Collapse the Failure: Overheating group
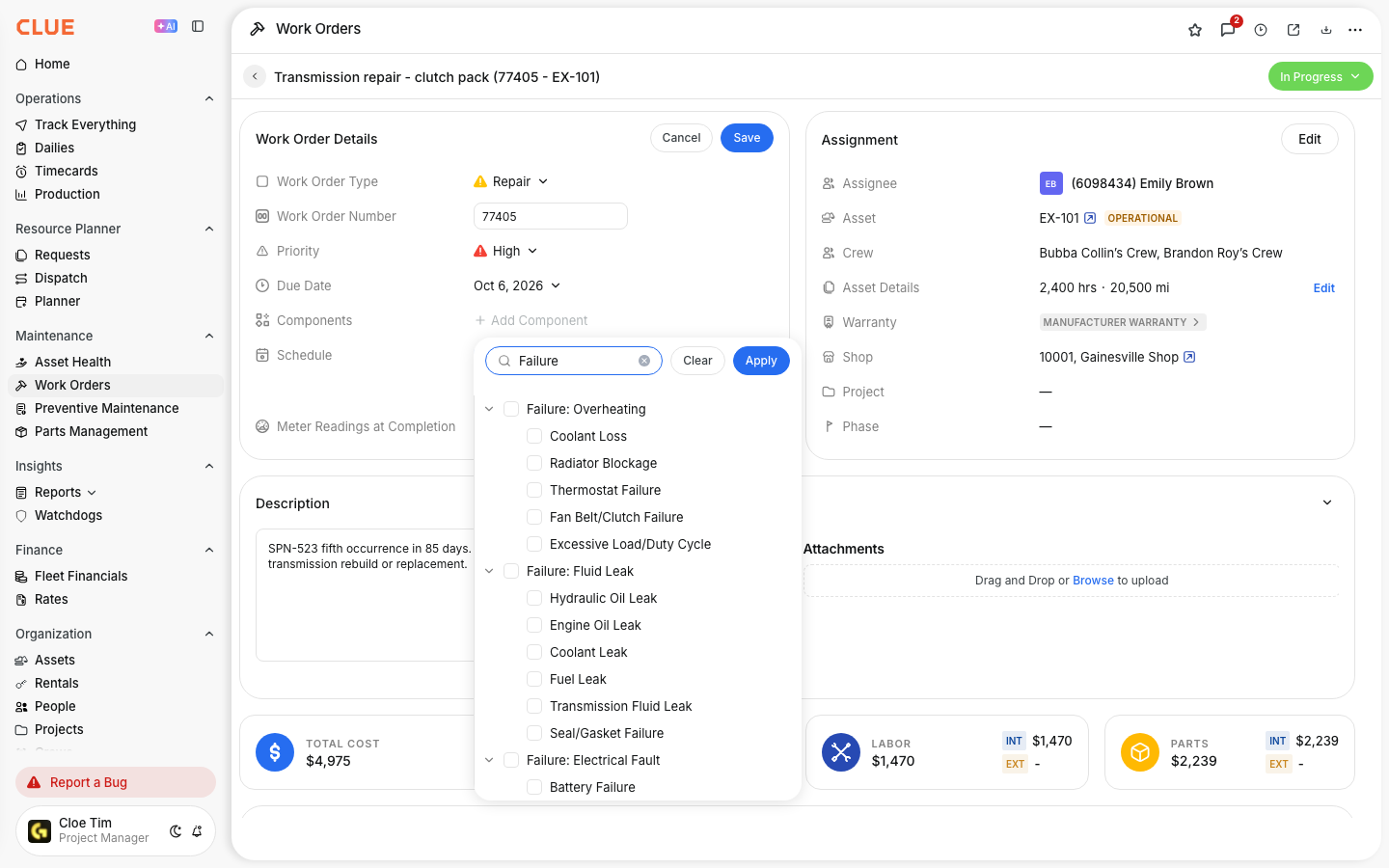The width and height of the screenshot is (1389, 868). click(x=489, y=409)
